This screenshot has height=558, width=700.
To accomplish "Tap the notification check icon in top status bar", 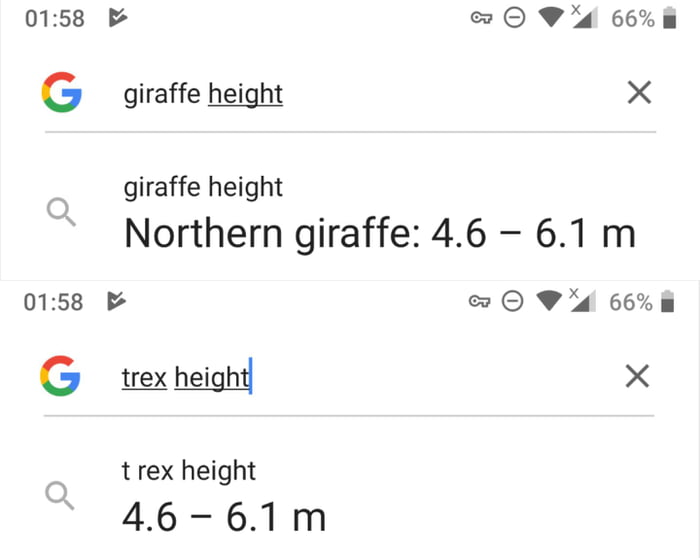I will click(116, 19).
